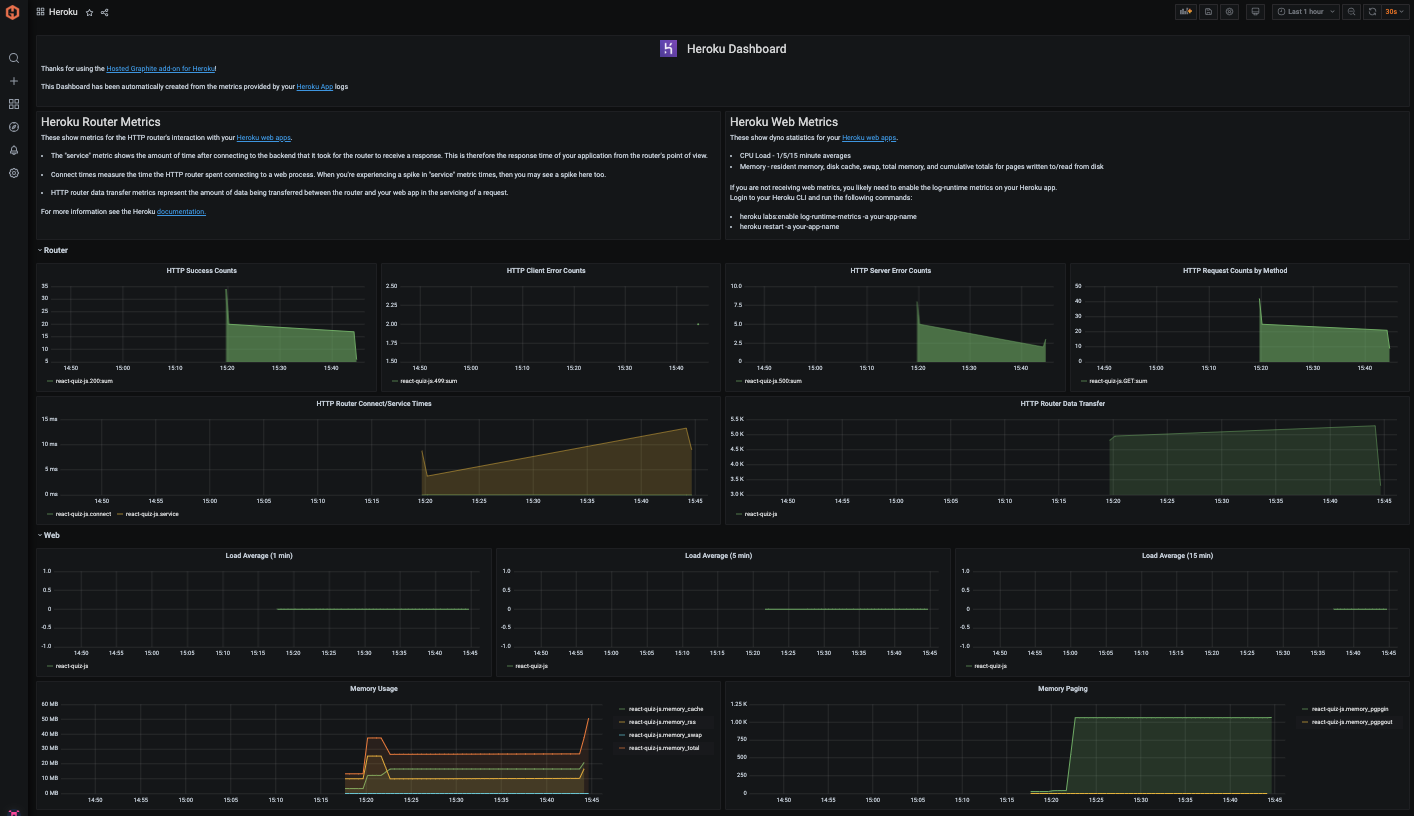Click the dashboard grid icon beside Heroku title

pos(40,12)
